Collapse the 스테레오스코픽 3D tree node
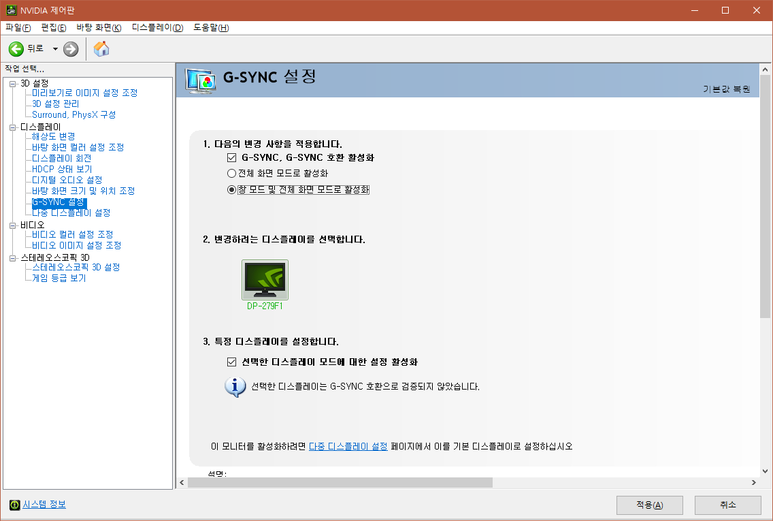Viewport: 773px width, 521px height. (13, 258)
